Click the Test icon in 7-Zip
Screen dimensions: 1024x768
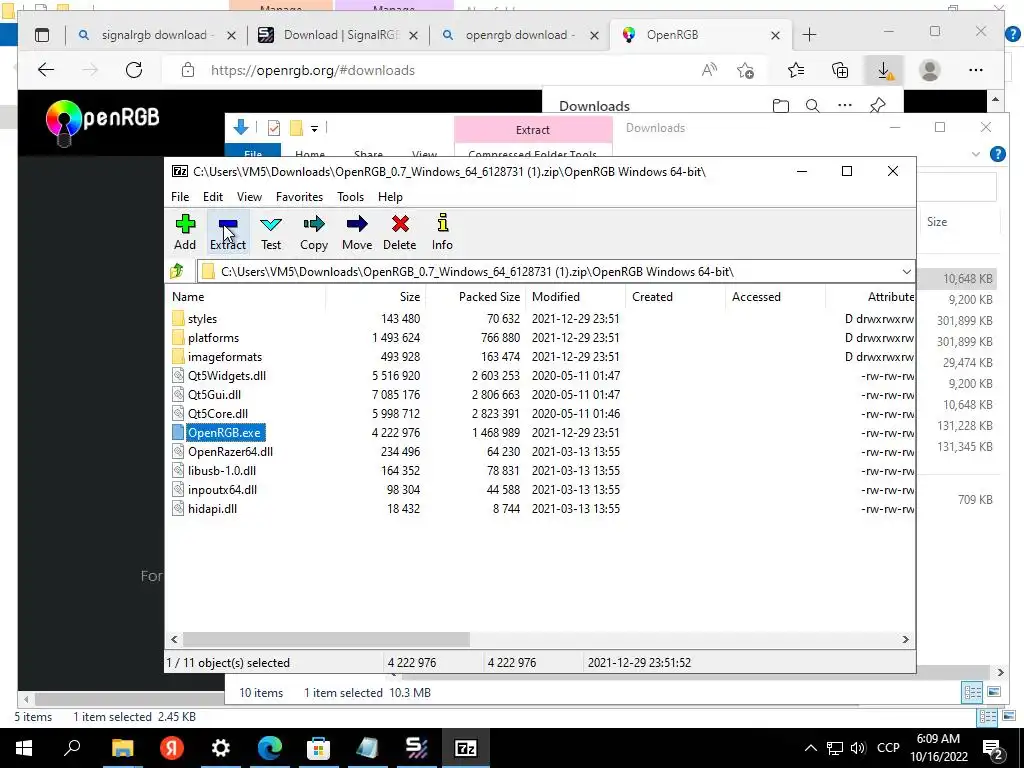[271, 232]
